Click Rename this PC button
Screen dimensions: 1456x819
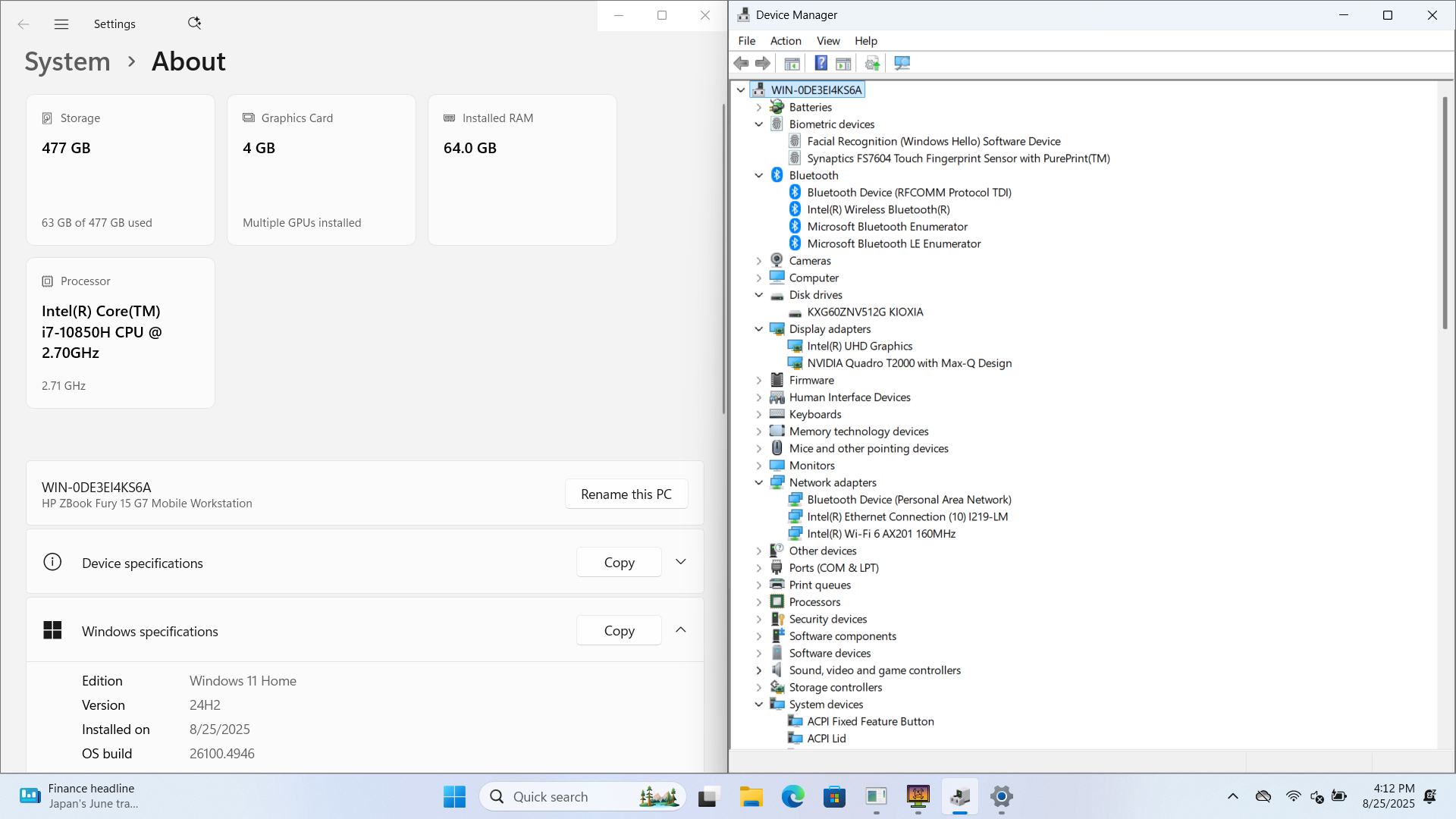626,494
